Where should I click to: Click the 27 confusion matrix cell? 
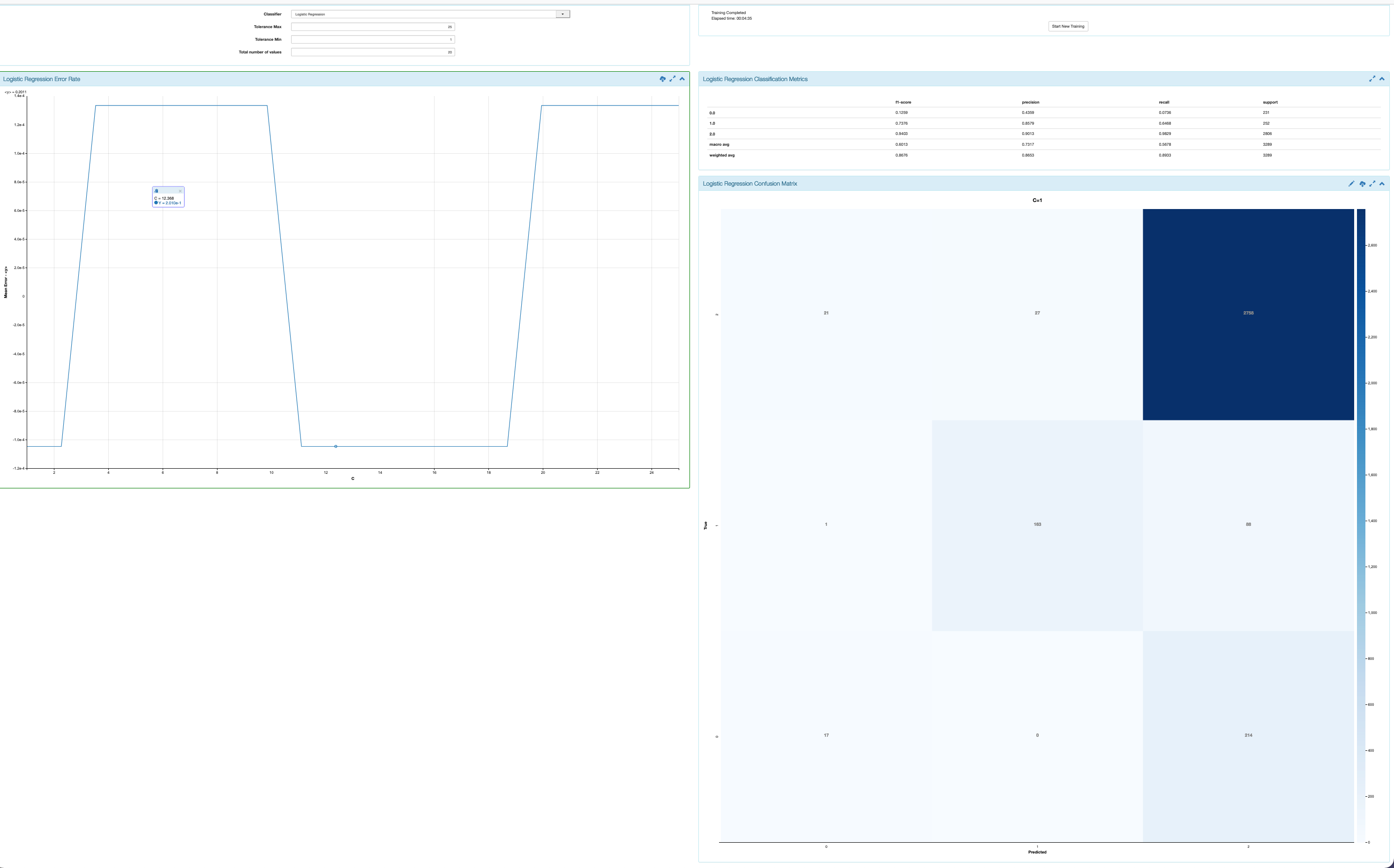(x=1037, y=314)
